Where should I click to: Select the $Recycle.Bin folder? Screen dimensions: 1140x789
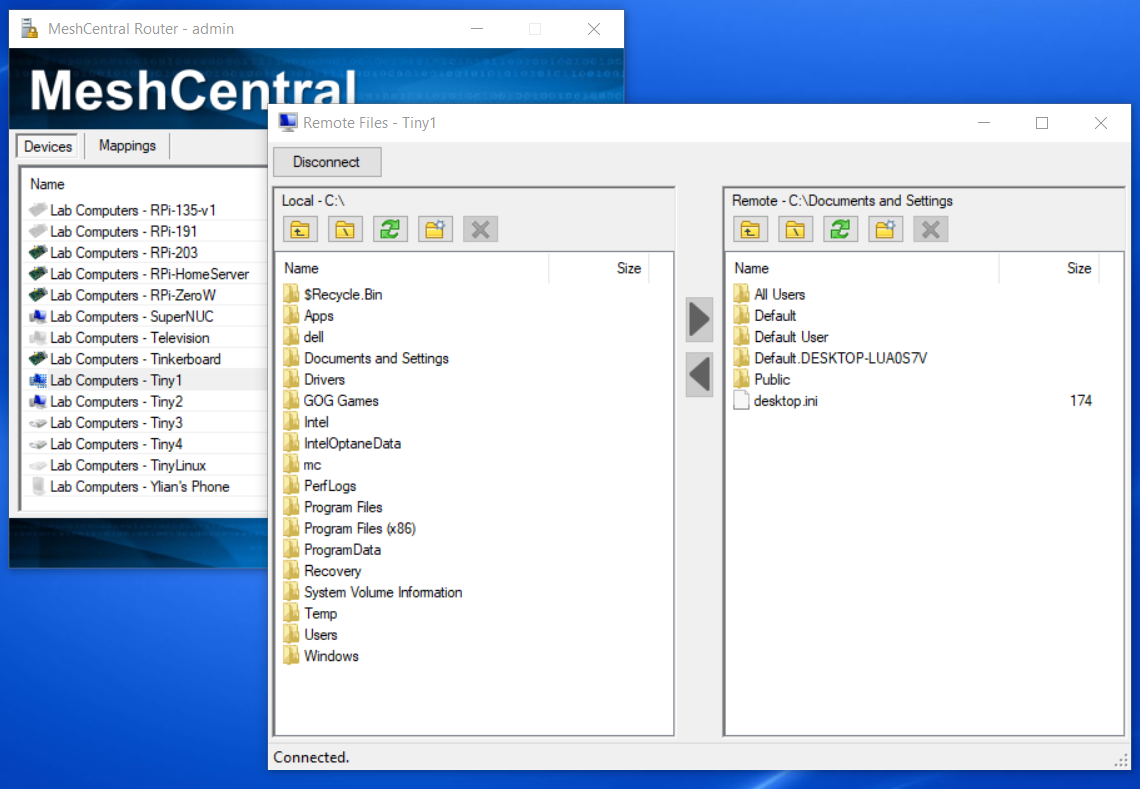click(333, 295)
